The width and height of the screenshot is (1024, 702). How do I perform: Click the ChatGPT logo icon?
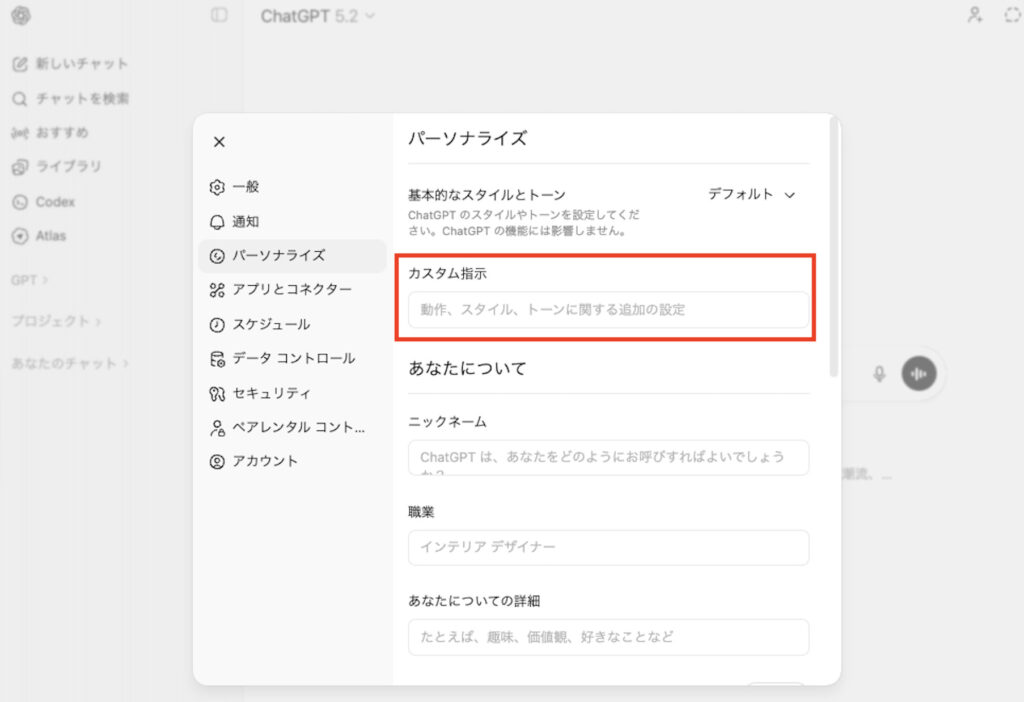tap(21, 16)
